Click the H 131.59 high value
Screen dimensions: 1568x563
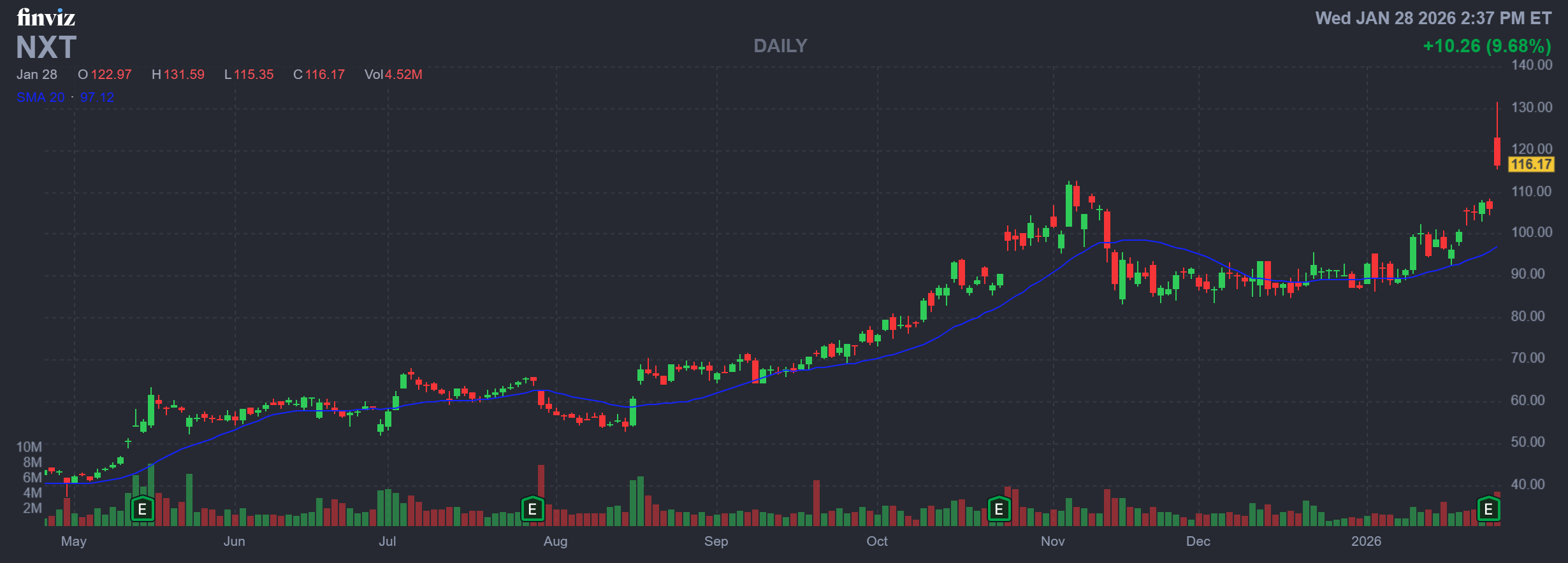[x=178, y=75]
